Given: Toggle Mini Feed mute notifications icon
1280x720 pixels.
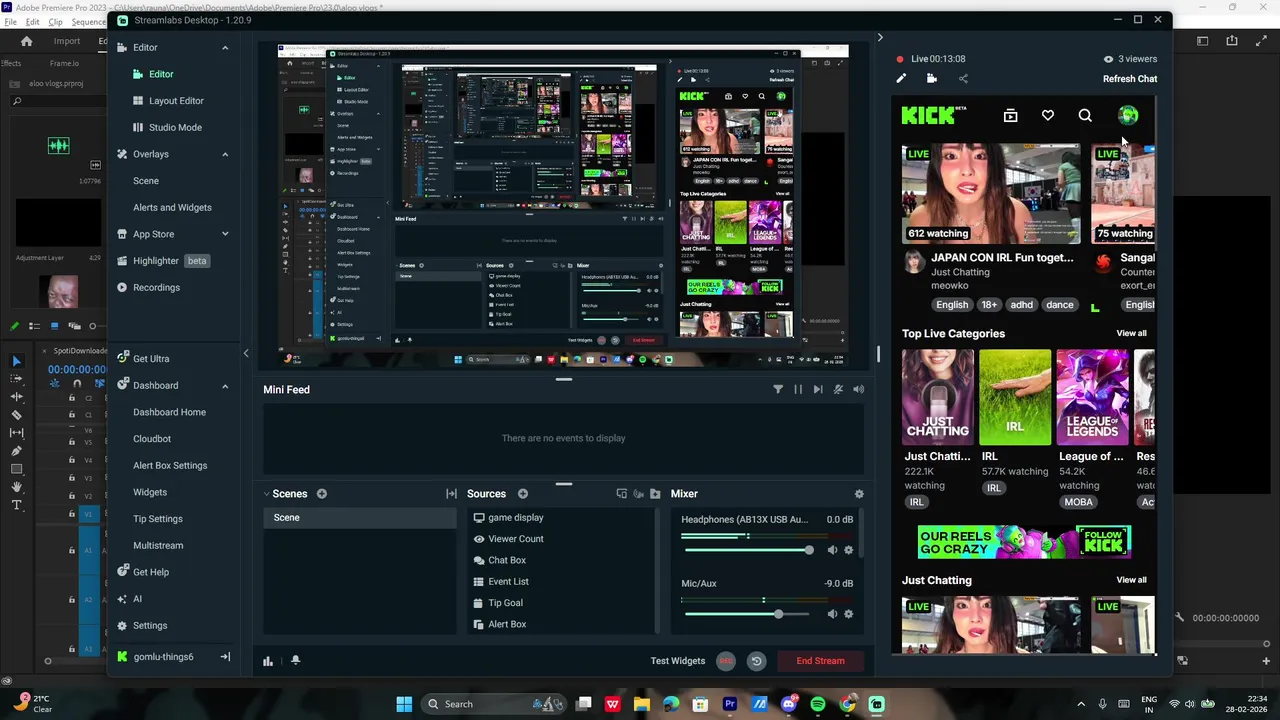Looking at the screenshot, I should point(838,389).
